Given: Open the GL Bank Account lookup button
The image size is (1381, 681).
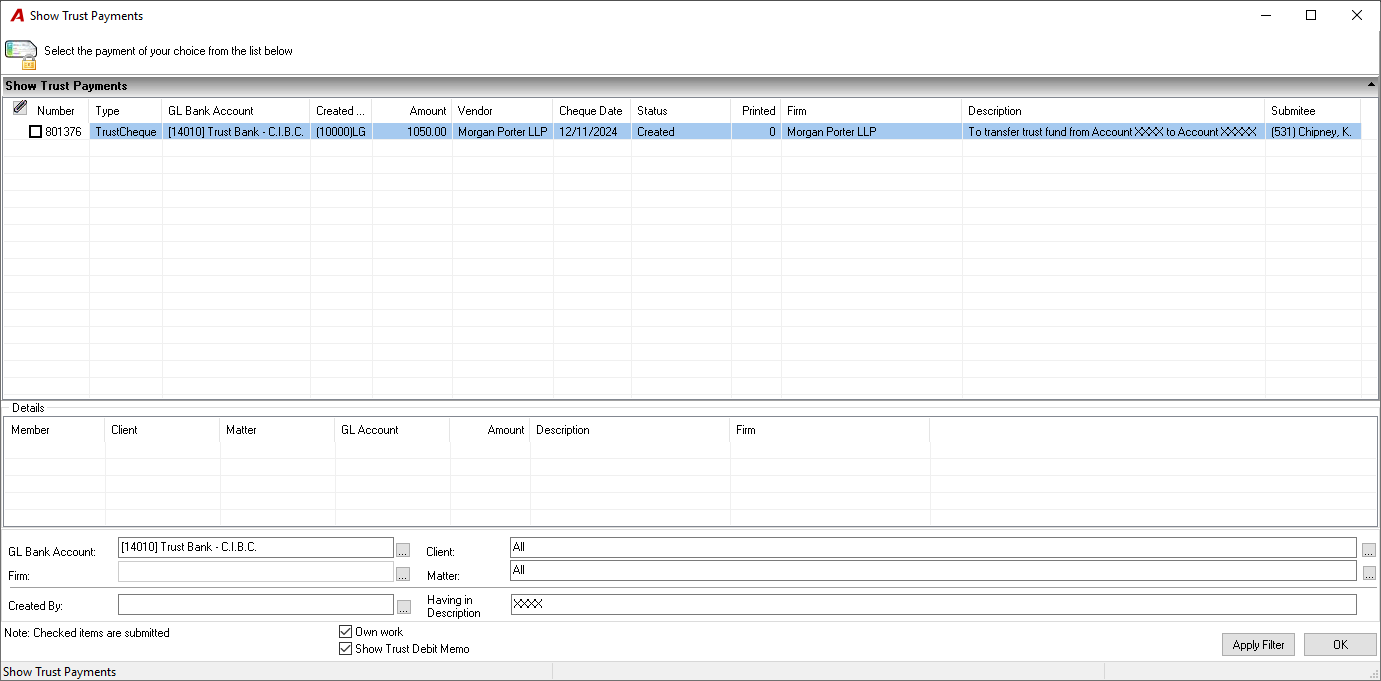Looking at the screenshot, I should click(x=403, y=549).
